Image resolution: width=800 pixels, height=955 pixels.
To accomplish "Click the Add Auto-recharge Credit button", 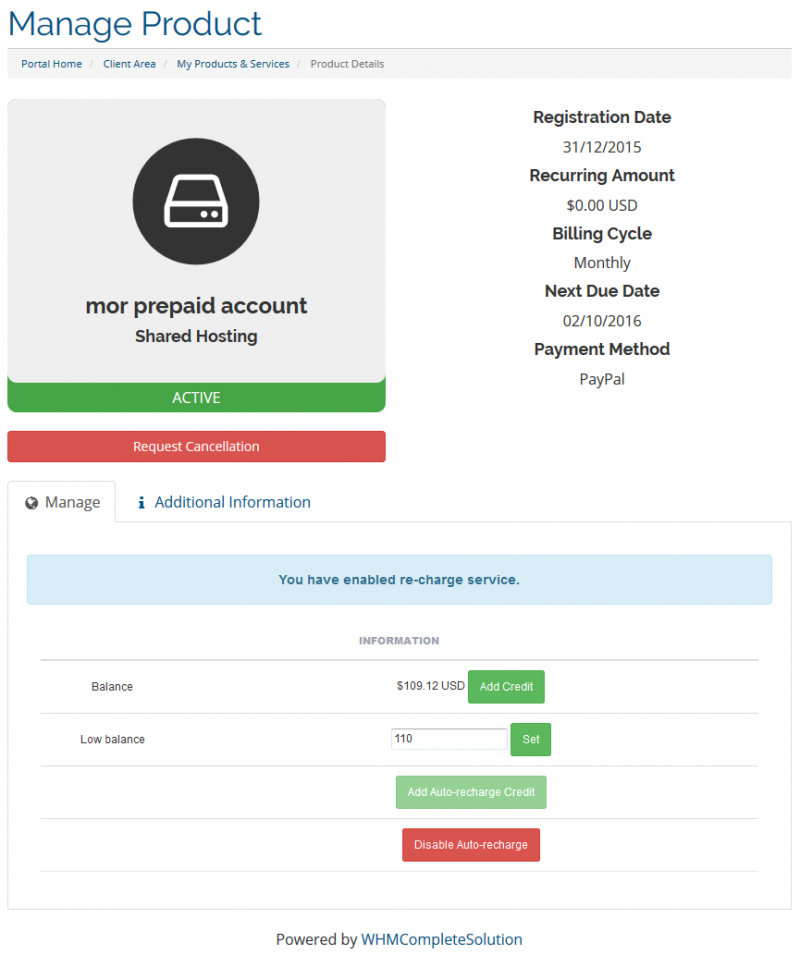I will (471, 792).
